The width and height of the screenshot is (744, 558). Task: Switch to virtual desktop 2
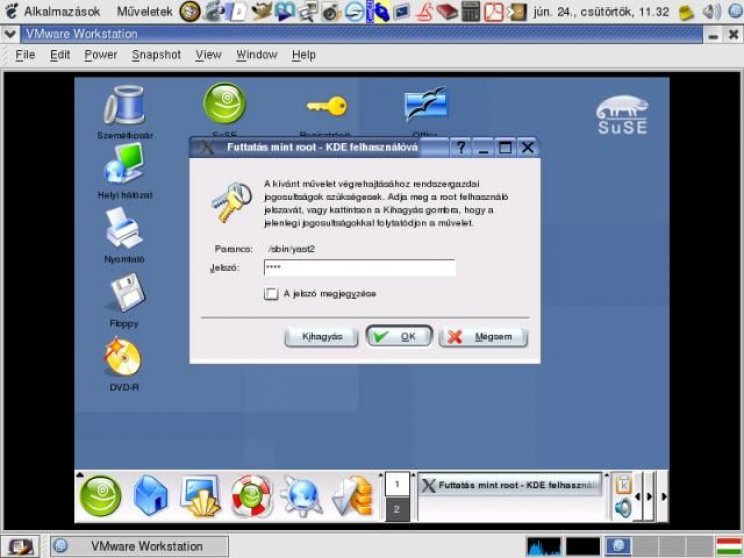397,510
